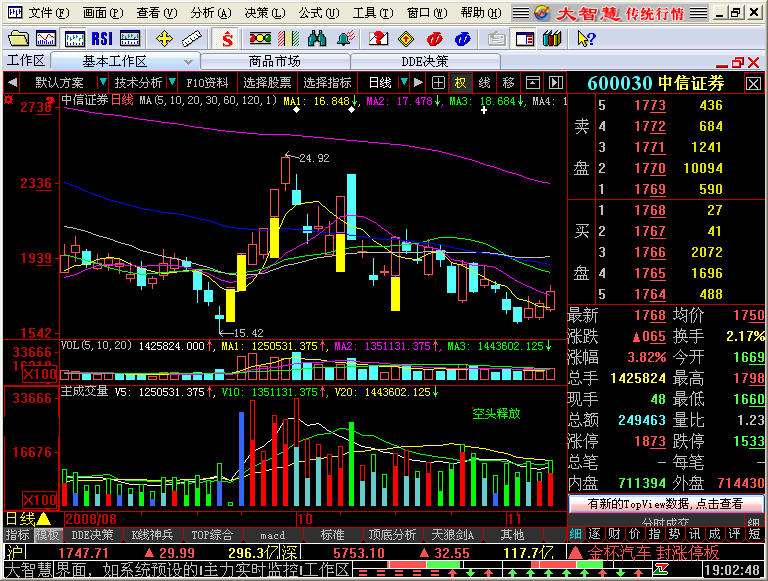This screenshot has width=768, height=581.
Task: Select the 天狼剑A template tab
Action: point(452,534)
